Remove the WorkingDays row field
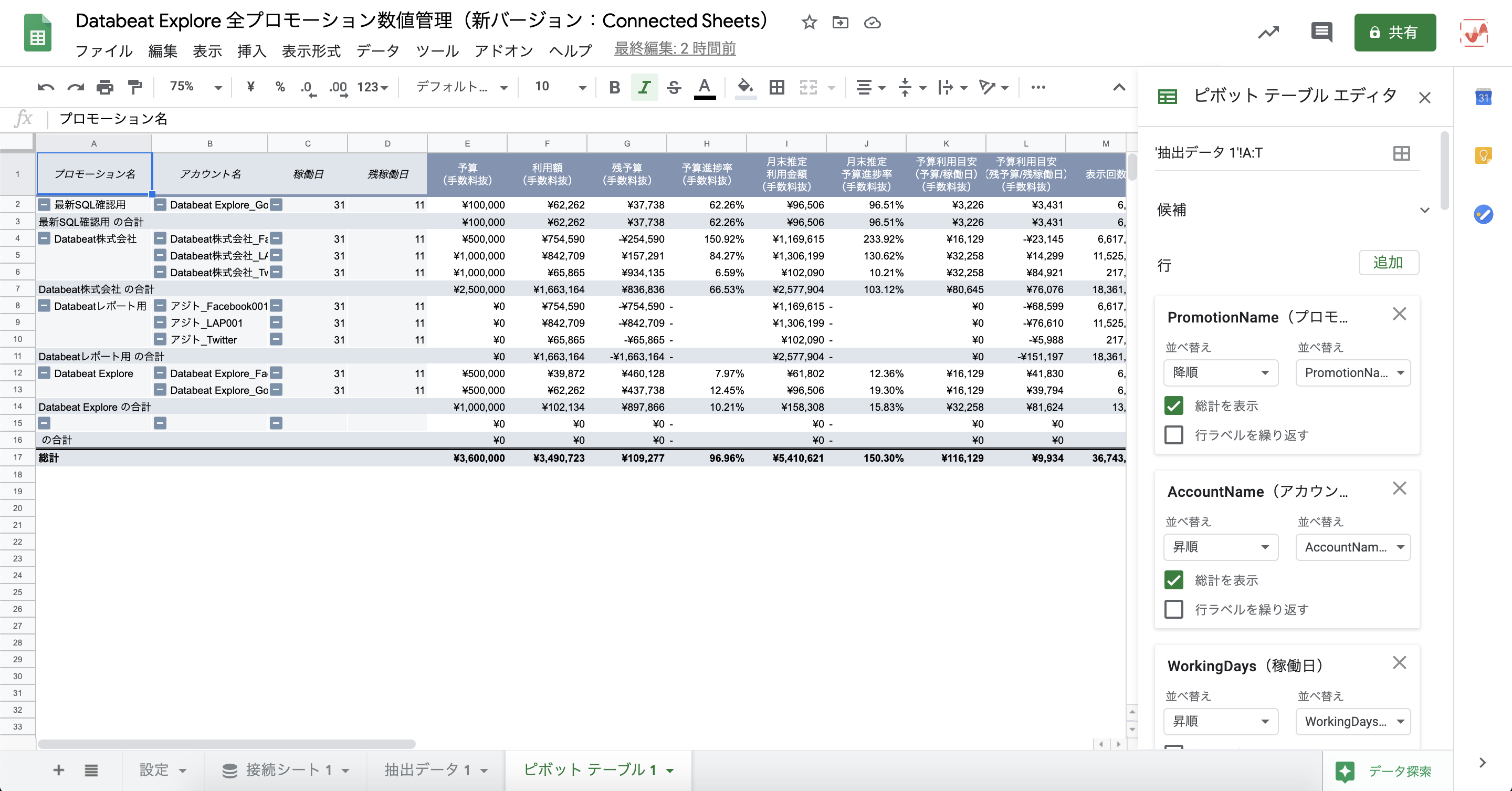This screenshot has height=791, width=1512. (x=1399, y=663)
